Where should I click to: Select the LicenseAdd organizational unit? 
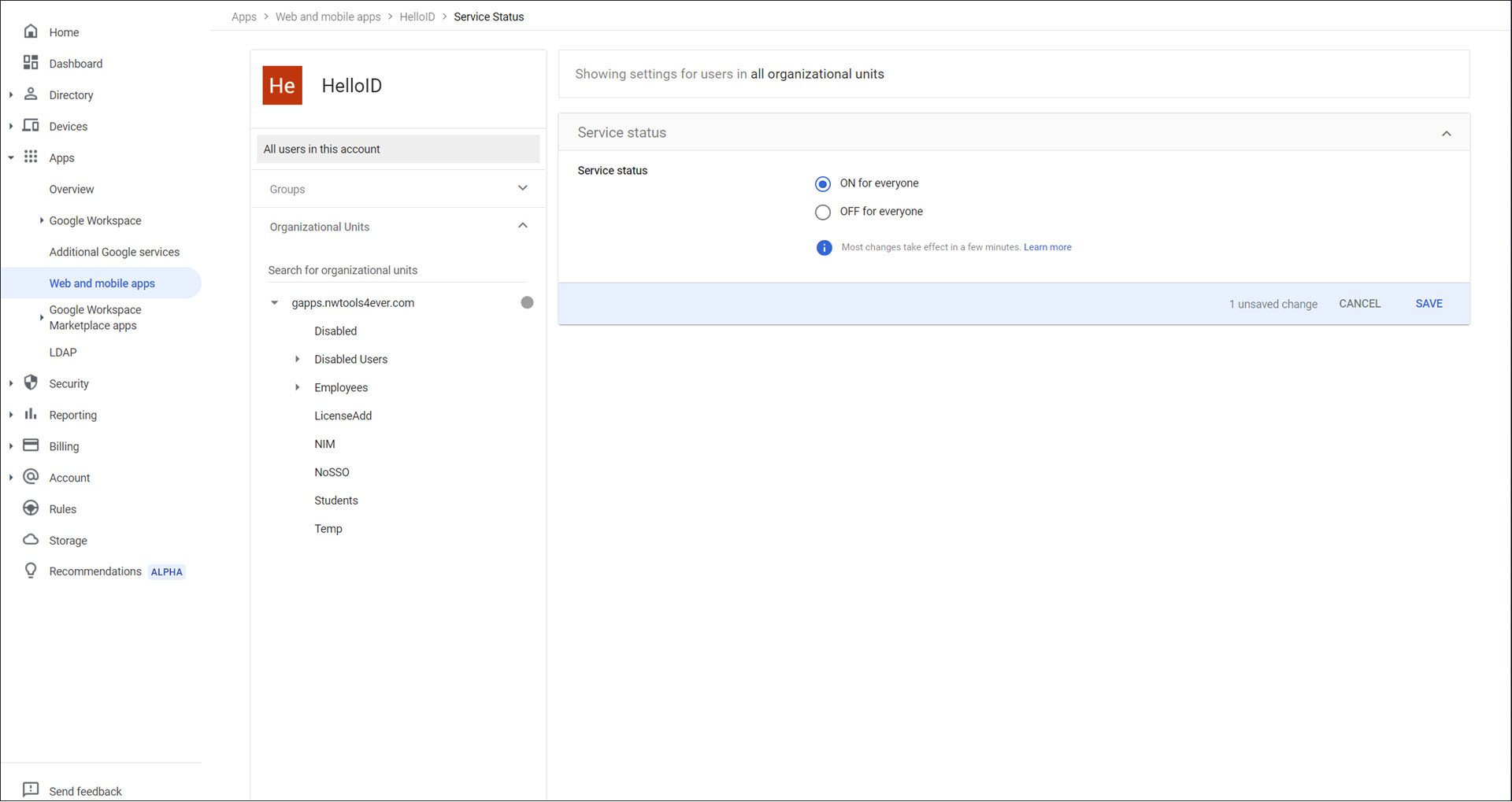tap(343, 416)
